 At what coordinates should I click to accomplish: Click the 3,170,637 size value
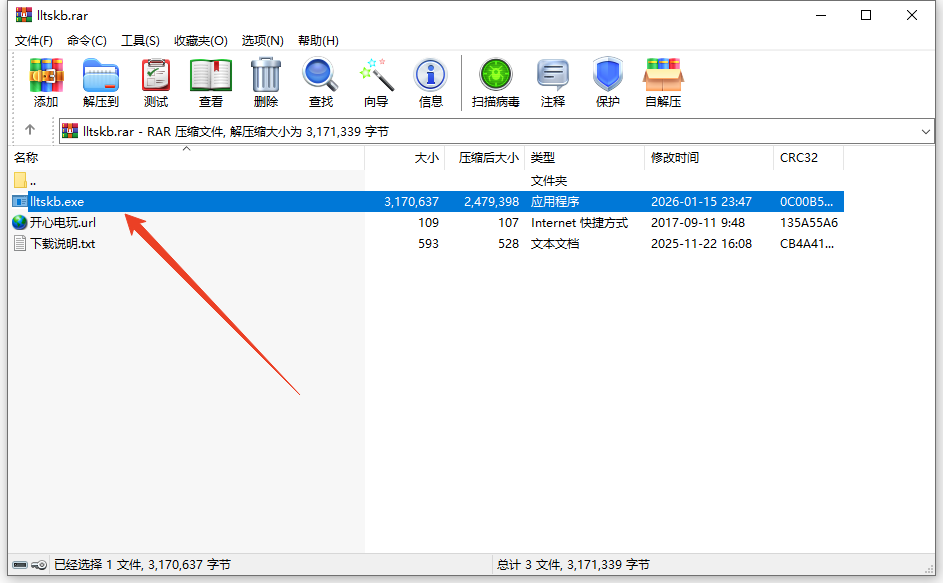pyautogui.click(x=411, y=202)
